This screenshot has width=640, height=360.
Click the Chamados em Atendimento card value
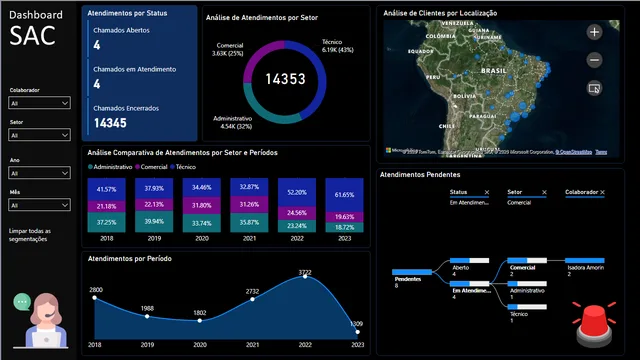97,84
